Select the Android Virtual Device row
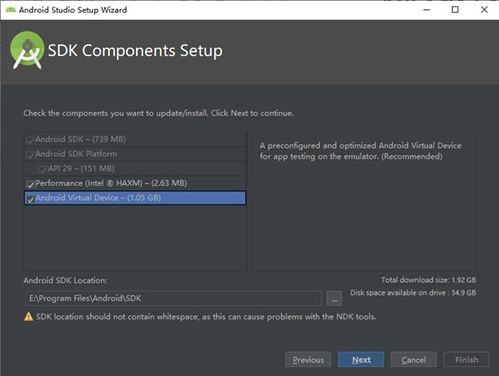 (135, 198)
